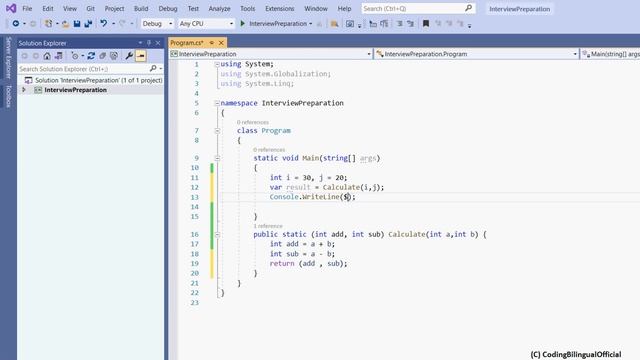The image size is (640, 360).
Task: Click the New Project toolbar icon
Action: coord(49,24)
